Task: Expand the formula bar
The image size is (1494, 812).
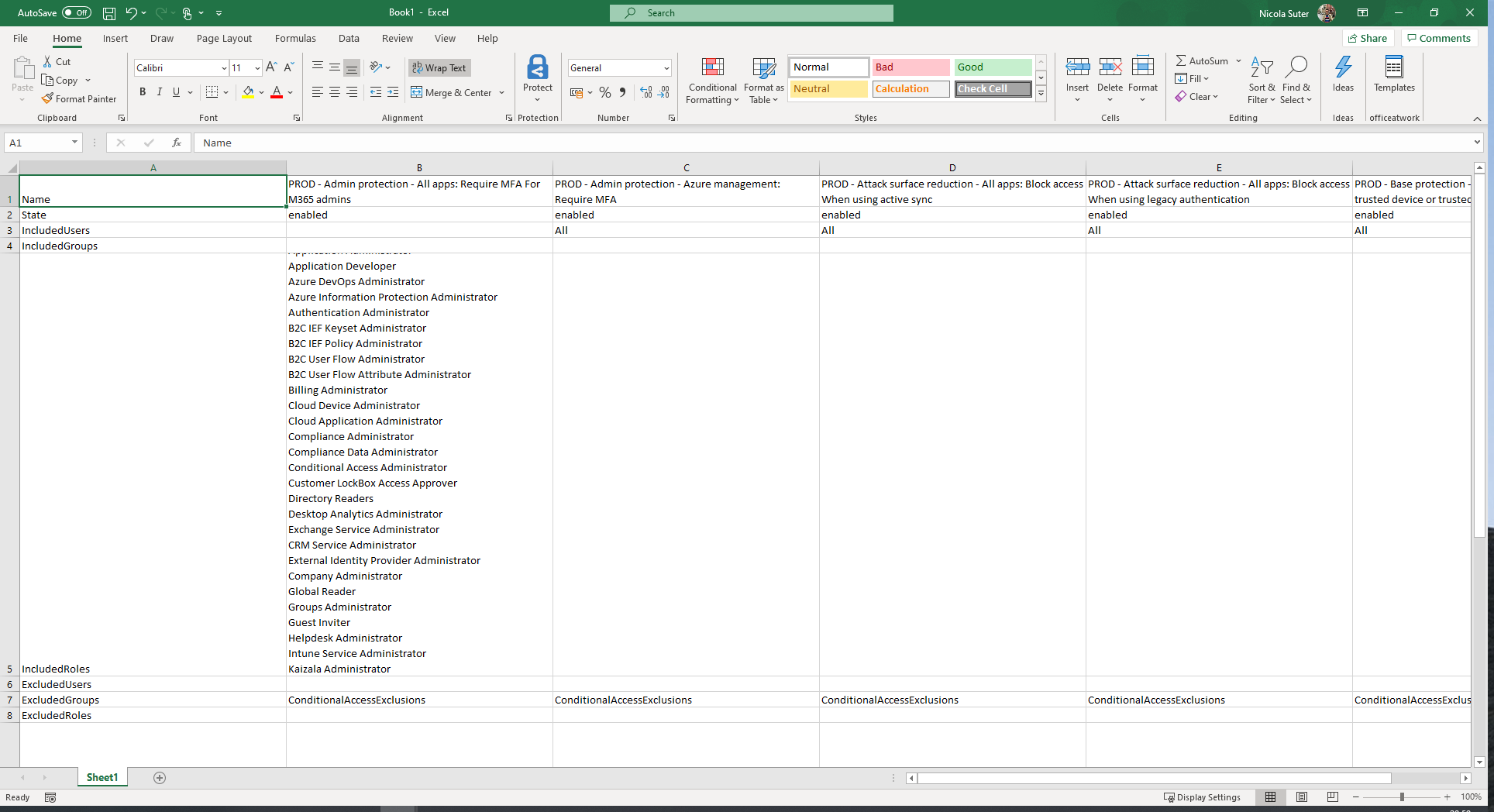Action: 1477,143
